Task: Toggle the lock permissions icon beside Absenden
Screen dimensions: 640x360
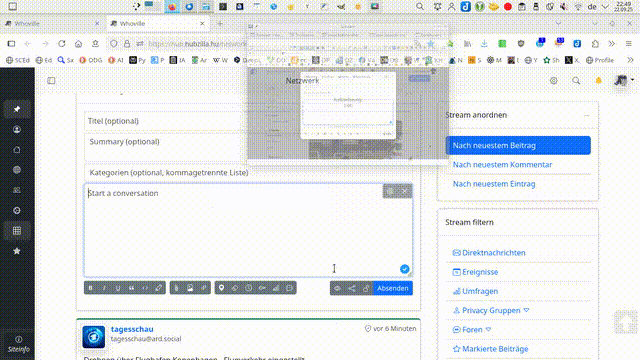Action: (366, 288)
